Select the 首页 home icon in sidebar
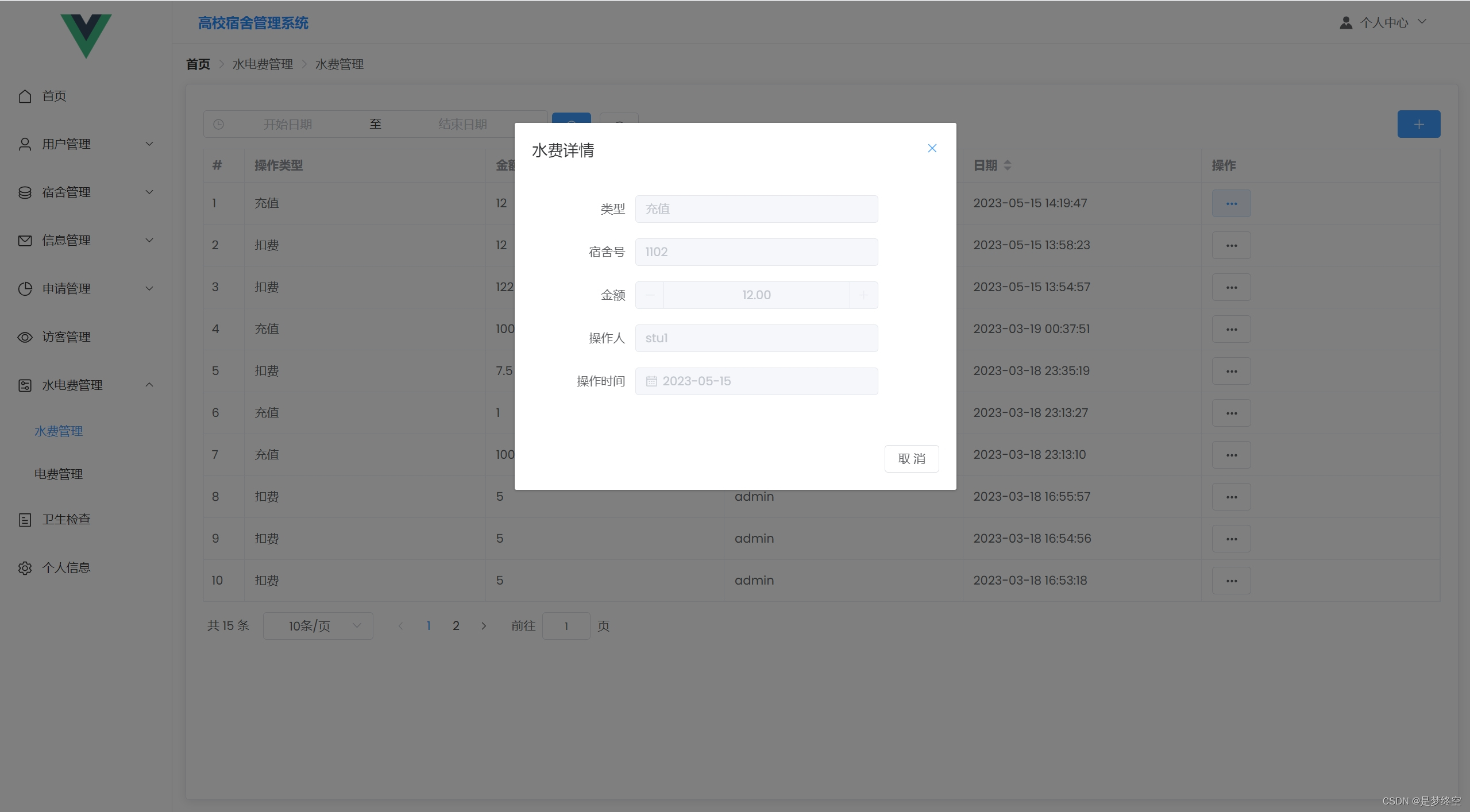 click(25, 96)
